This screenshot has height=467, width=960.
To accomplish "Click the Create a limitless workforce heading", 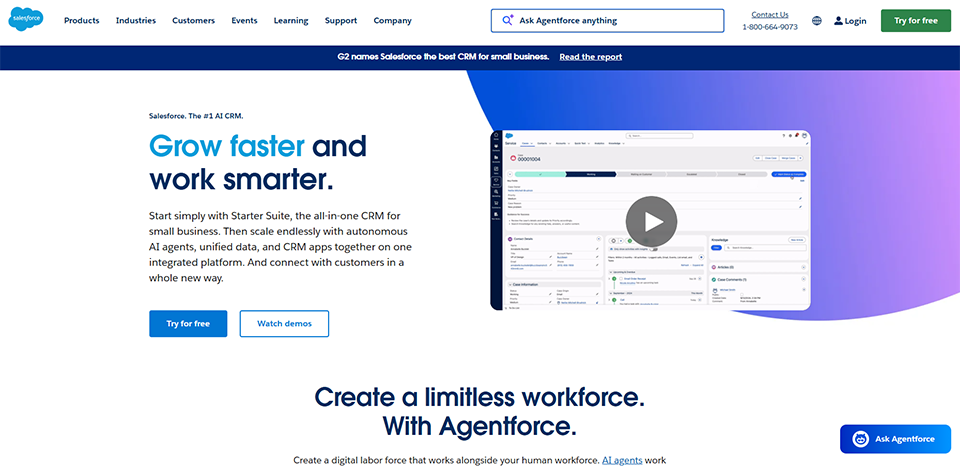I will (479, 411).
